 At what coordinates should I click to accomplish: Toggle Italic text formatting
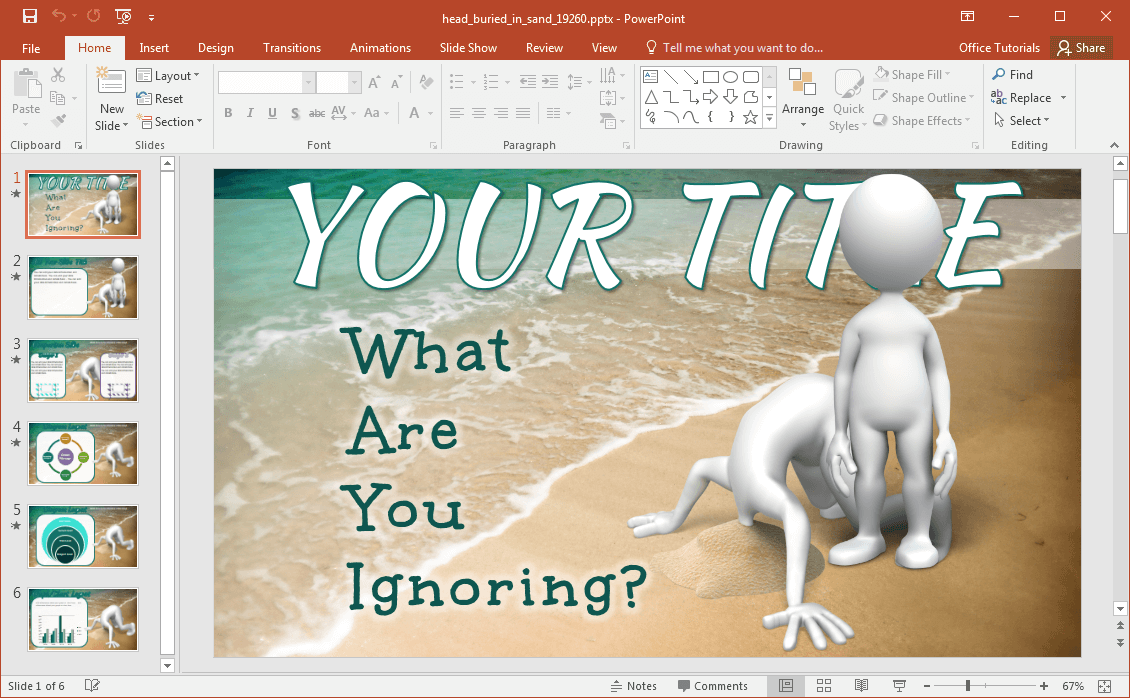tap(250, 113)
